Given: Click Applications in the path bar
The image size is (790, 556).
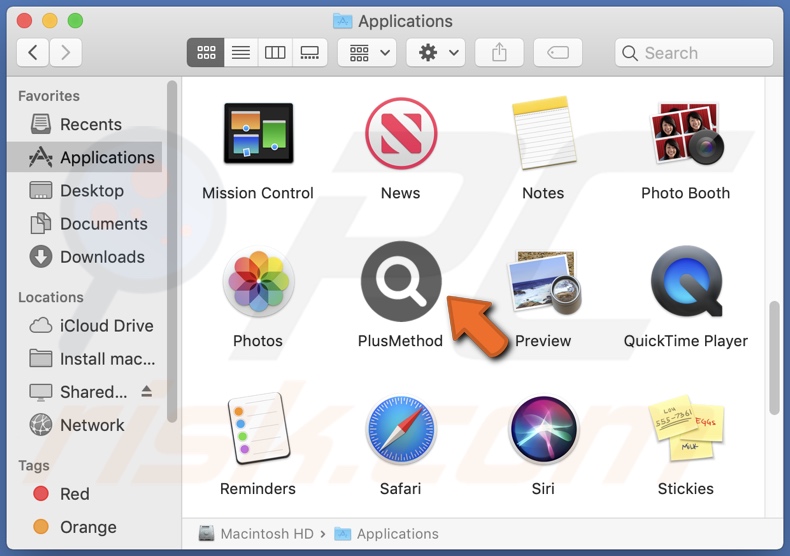Looking at the screenshot, I should 386,534.
